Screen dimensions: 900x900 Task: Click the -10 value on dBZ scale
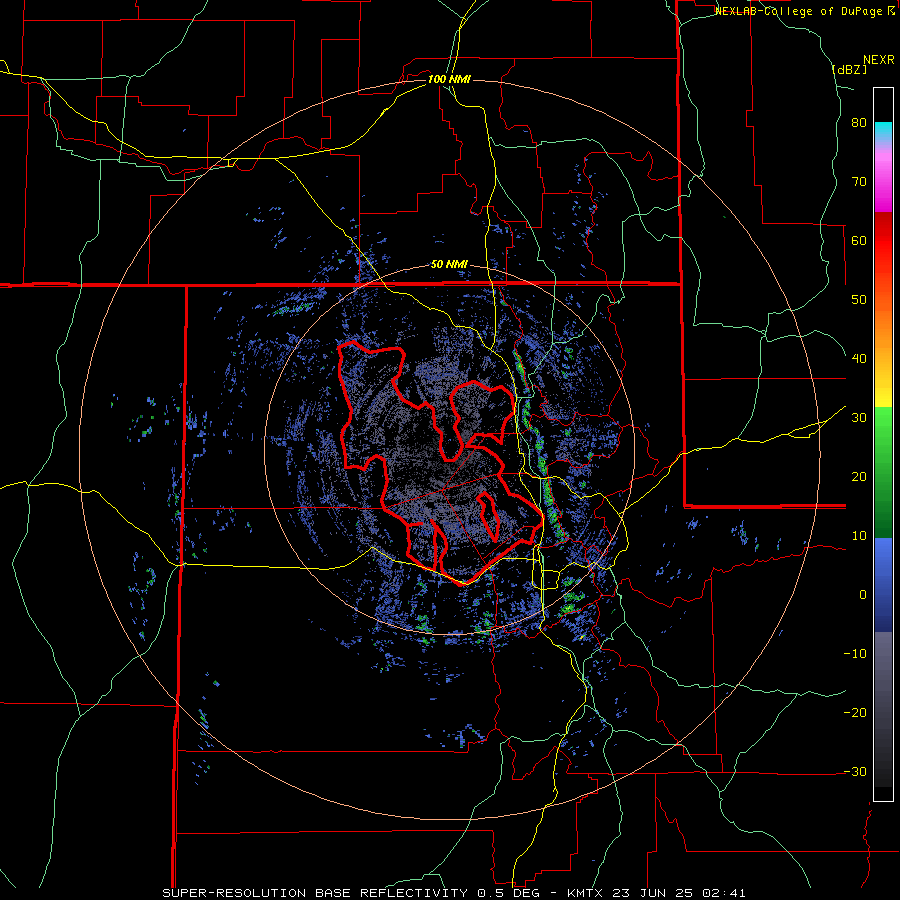pyautogui.click(x=855, y=654)
